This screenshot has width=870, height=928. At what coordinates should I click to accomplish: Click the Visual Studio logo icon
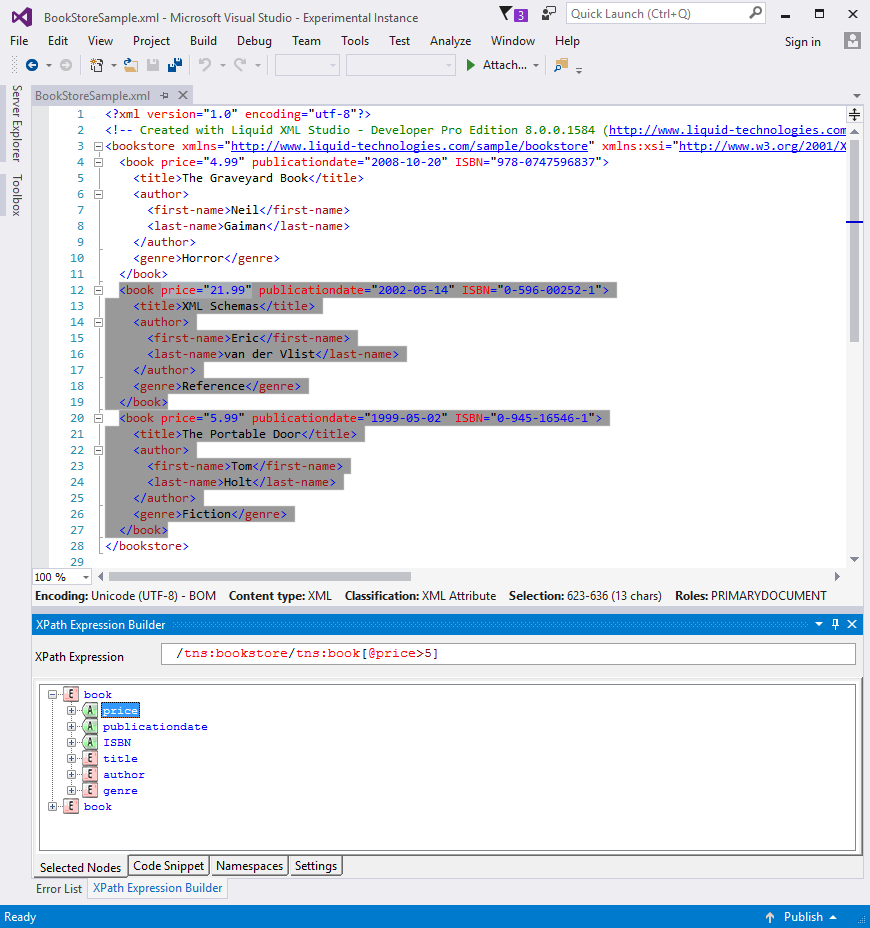coord(22,17)
